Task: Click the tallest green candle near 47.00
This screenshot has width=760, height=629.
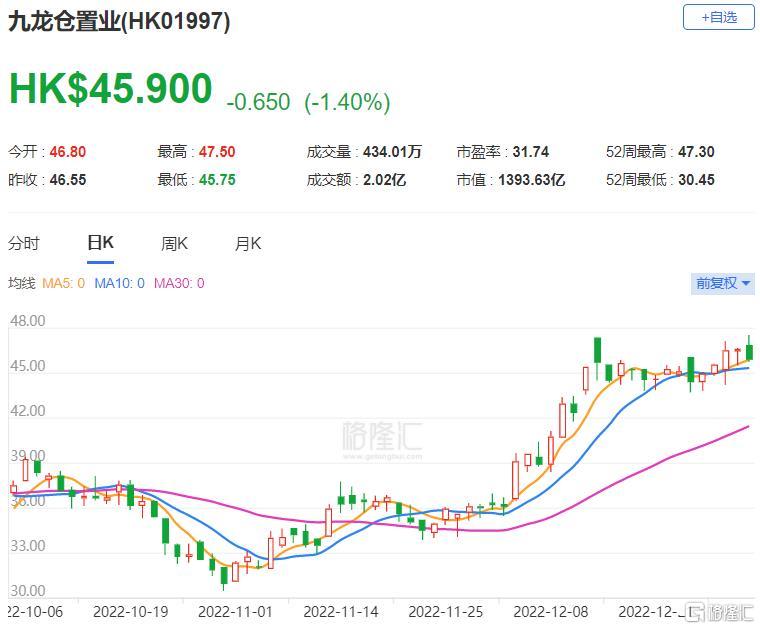Action: pyautogui.click(x=598, y=350)
